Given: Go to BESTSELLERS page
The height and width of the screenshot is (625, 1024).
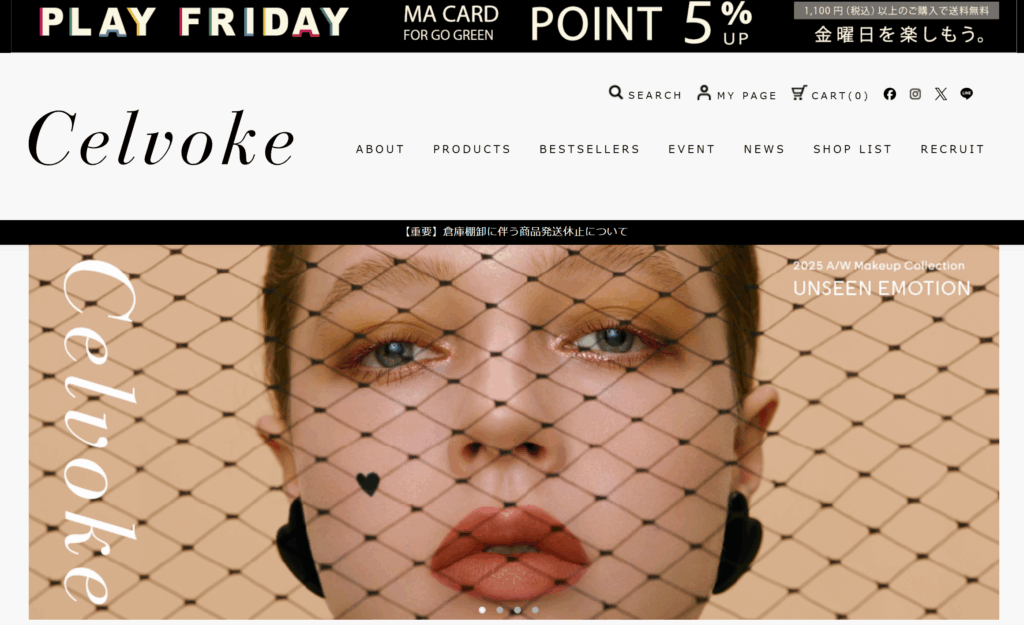Looking at the screenshot, I should click(x=589, y=149).
